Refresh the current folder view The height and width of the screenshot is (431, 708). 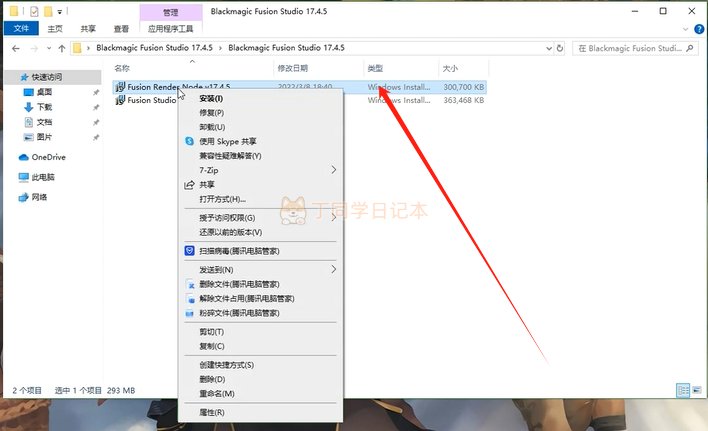(560, 48)
